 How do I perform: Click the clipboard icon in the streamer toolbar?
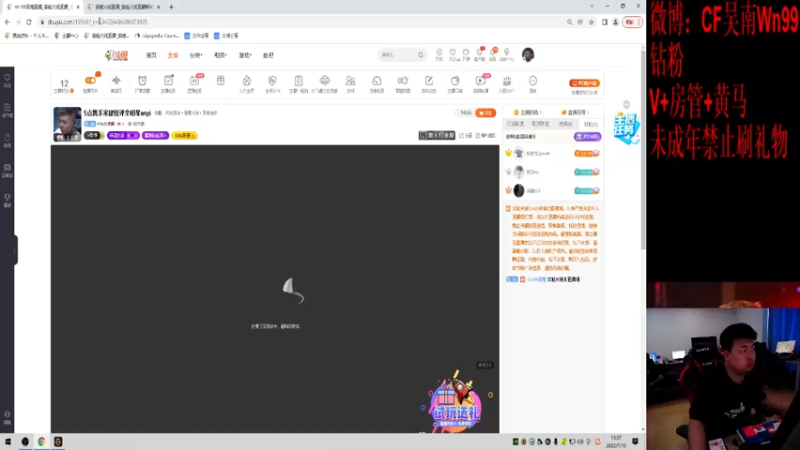coord(298,81)
